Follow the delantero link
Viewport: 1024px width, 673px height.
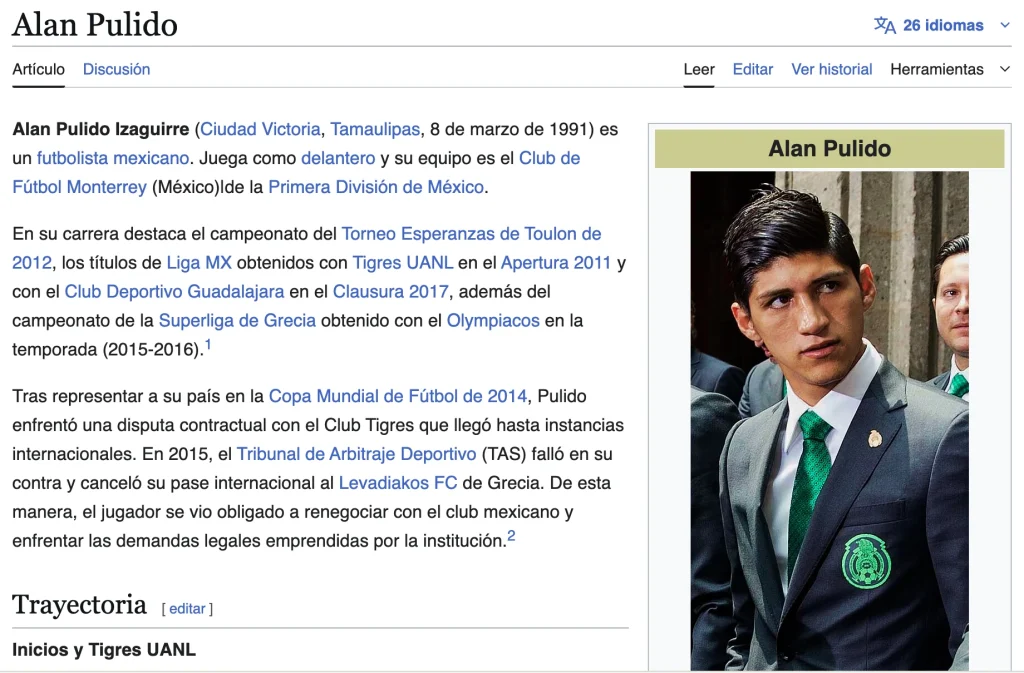[338, 158]
